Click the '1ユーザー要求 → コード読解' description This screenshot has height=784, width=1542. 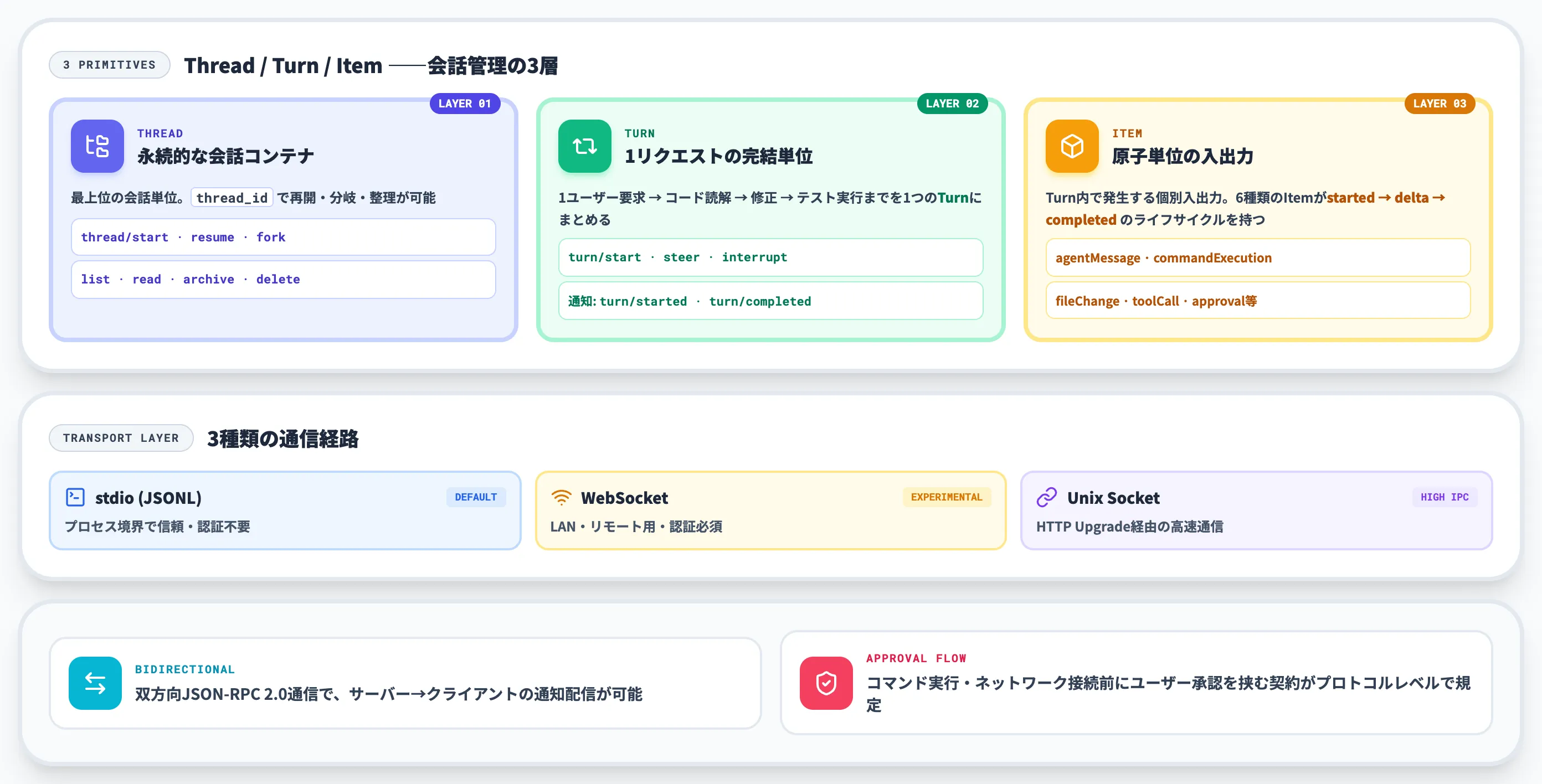[770, 208]
